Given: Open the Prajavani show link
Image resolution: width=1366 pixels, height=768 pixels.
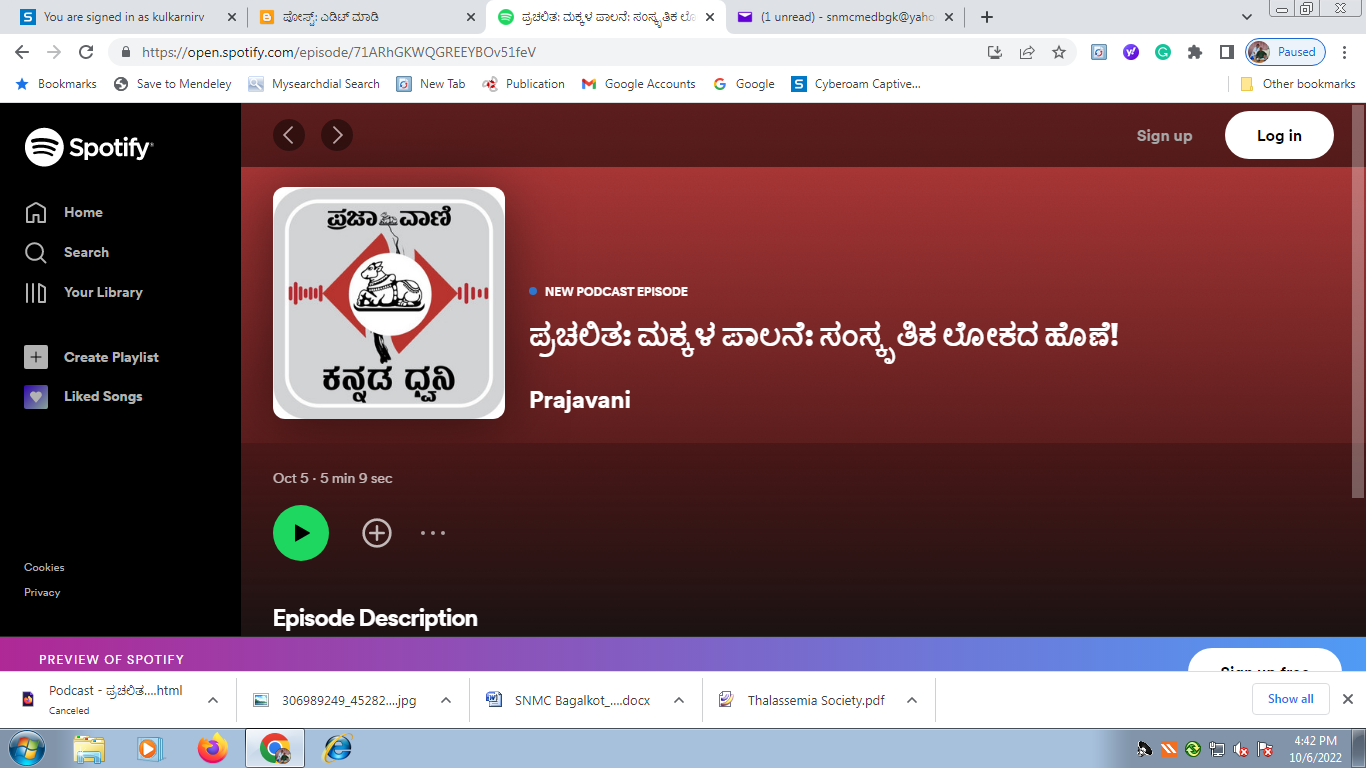Looking at the screenshot, I should [579, 401].
